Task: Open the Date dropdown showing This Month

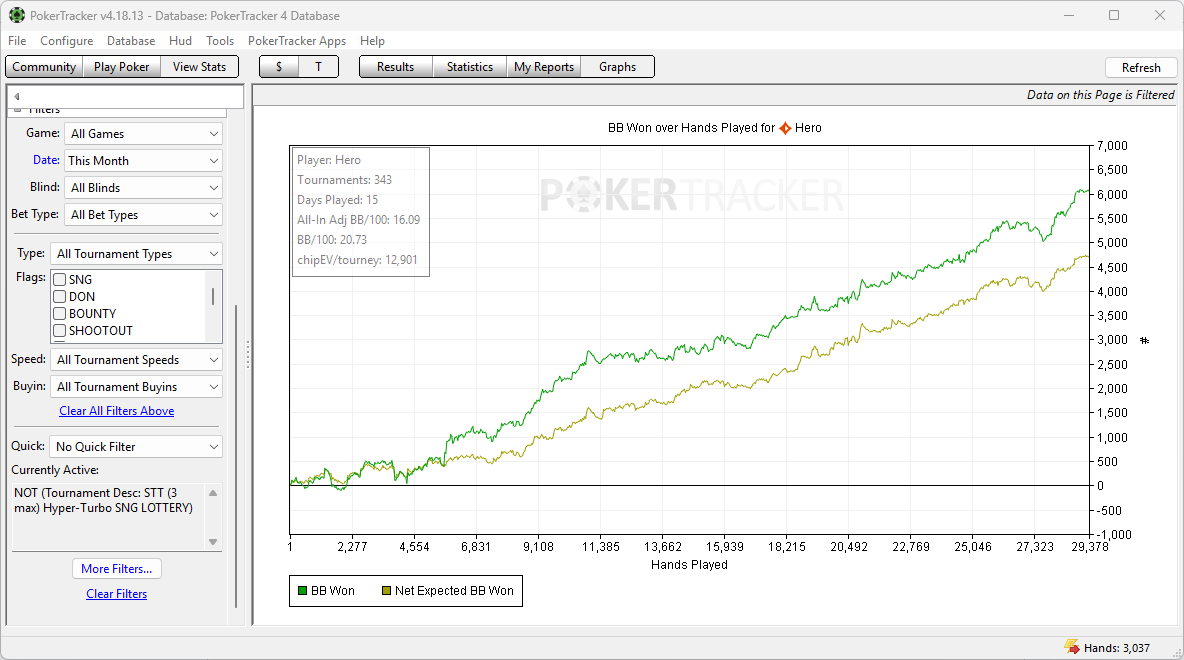Action: pyautogui.click(x=142, y=161)
